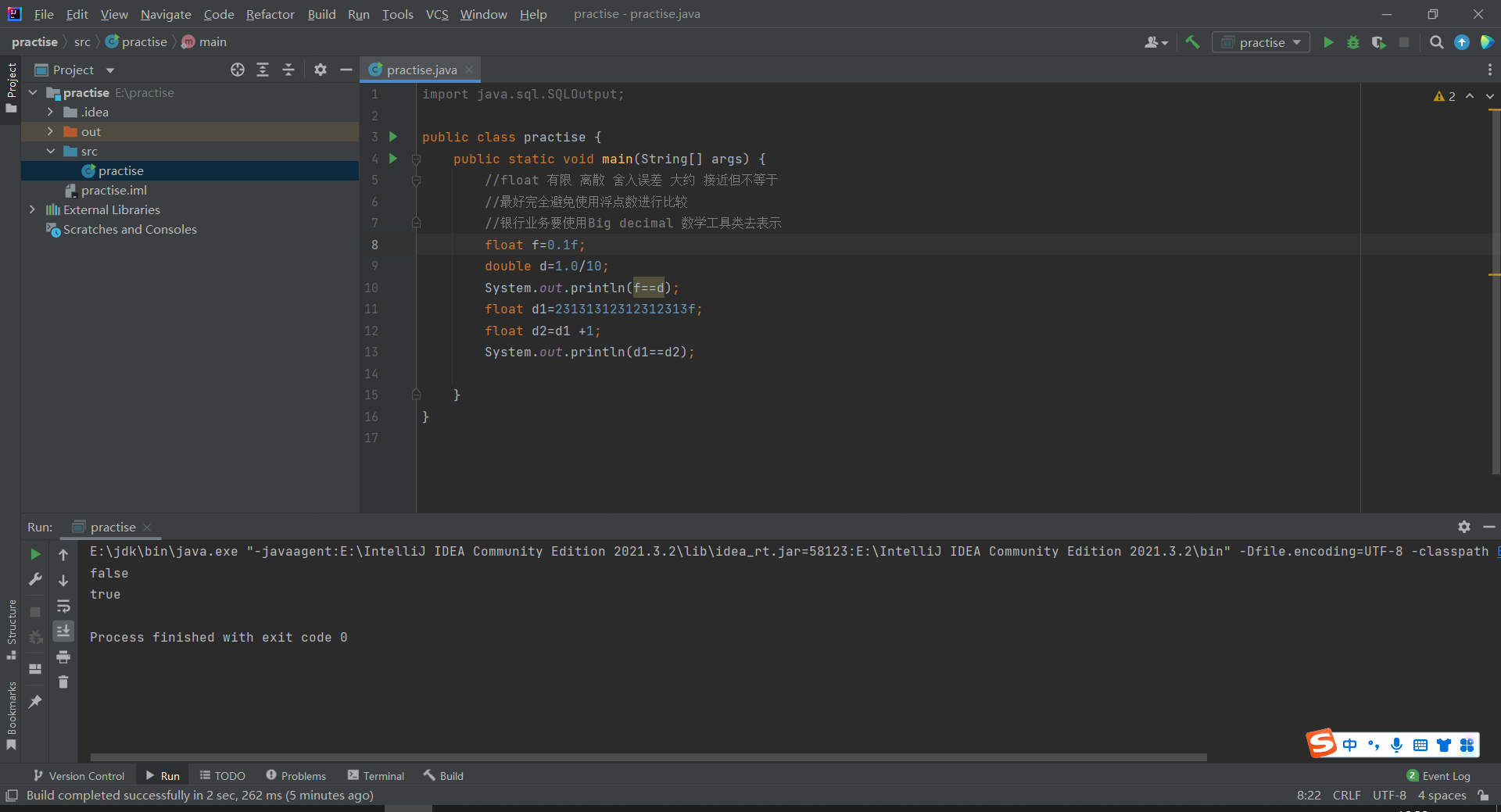The height and width of the screenshot is (812, 1501).
Task: Toggle soft-wrap in Run console
Action: (x=63, y=606)
